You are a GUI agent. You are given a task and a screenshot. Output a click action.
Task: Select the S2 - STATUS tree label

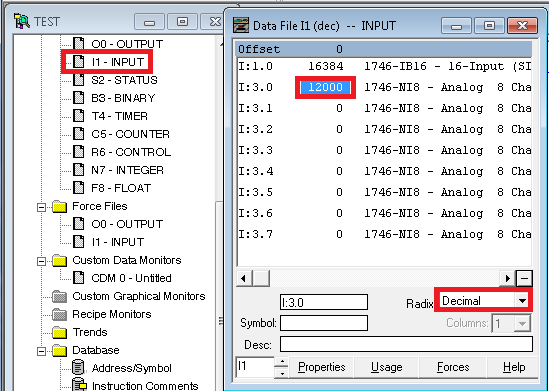124,80
